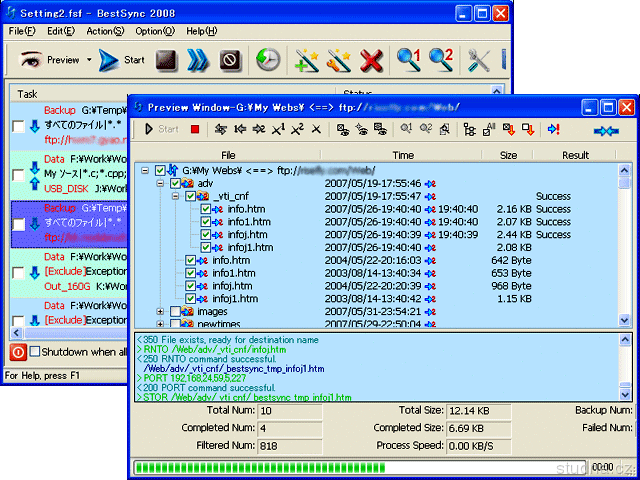Screen dimensions: 640x480
Task: Click the Size column header
Action: (x=508, y=155)
